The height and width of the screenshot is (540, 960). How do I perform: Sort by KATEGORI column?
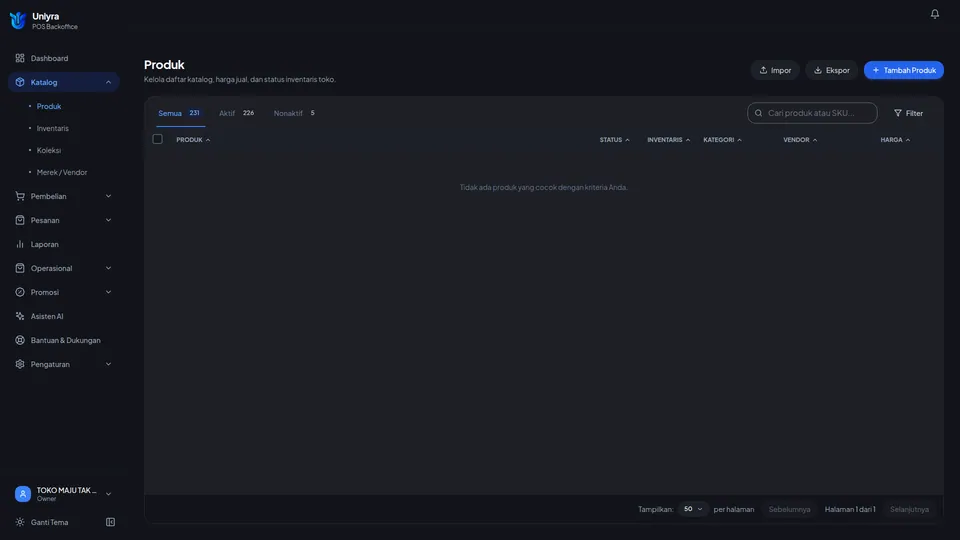[722, 140]
